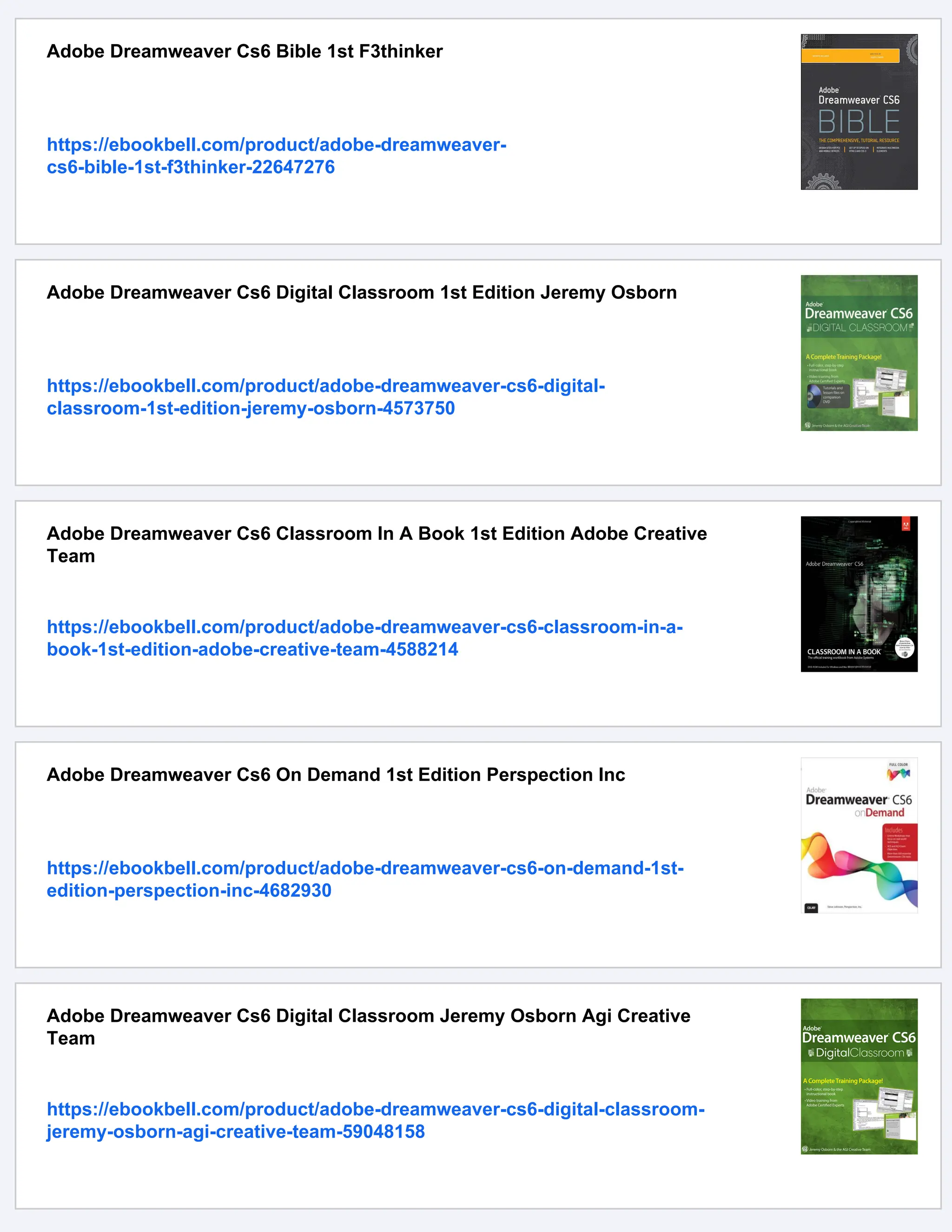Open the Dreamweaver CS6 Bible ebookbell link
Viewport: 952px width, 1232px height.
tap(277, 156)
